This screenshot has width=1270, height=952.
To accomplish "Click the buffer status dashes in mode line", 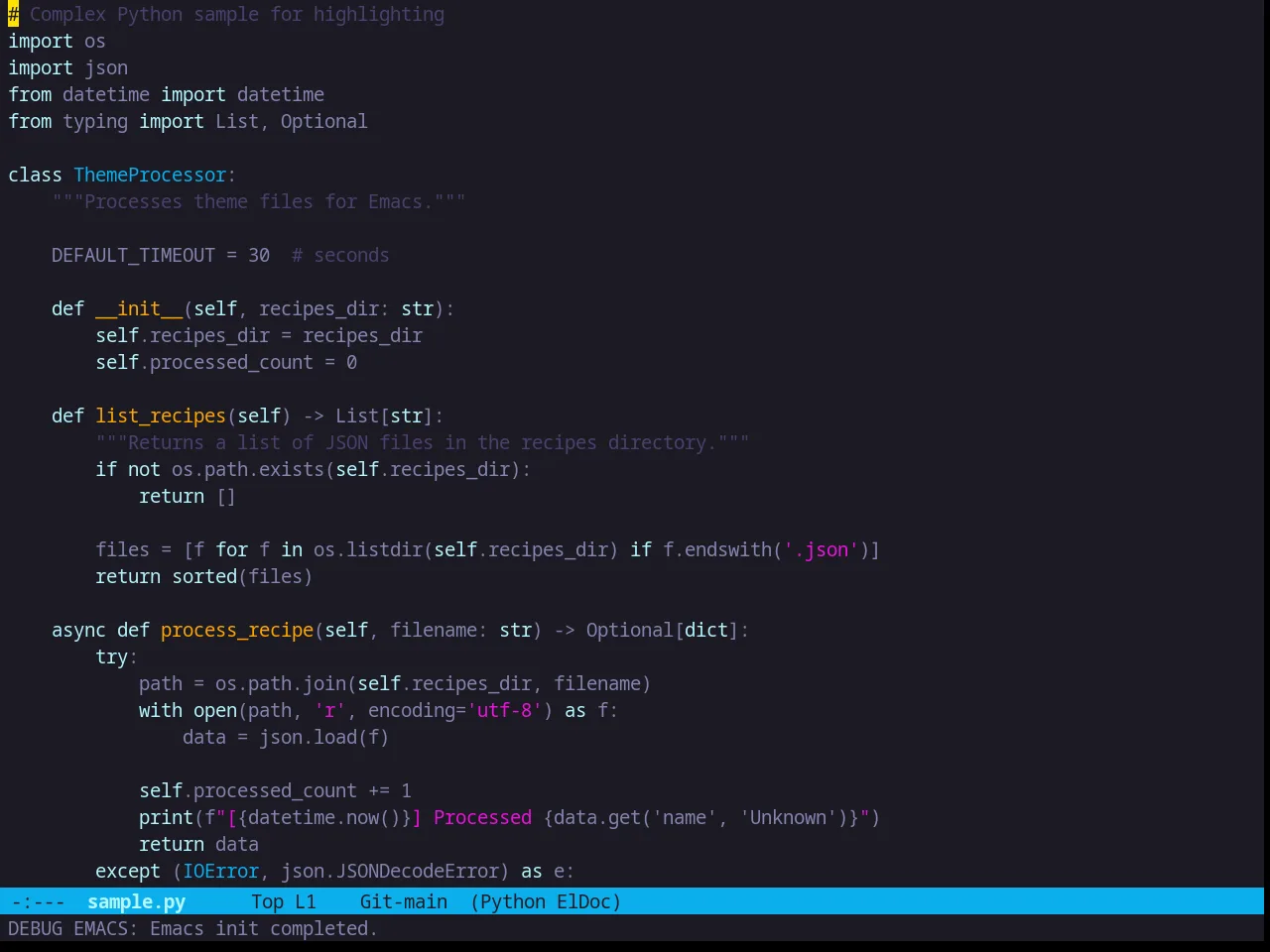I will click(39, 901).
